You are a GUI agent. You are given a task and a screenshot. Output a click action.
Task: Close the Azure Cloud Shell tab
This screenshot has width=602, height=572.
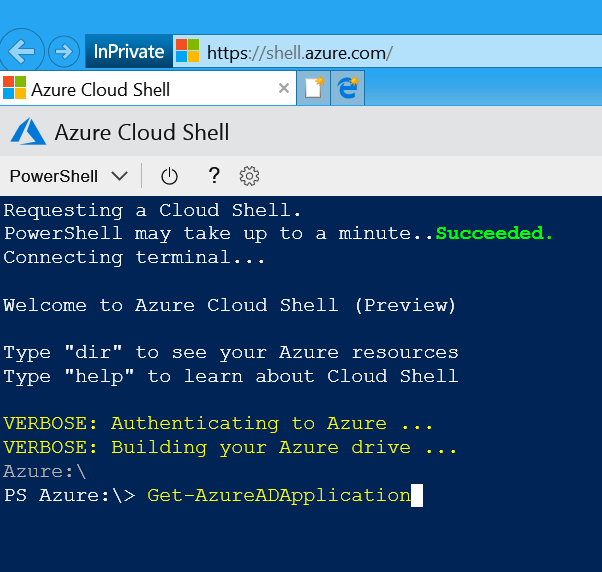point(284,89)
